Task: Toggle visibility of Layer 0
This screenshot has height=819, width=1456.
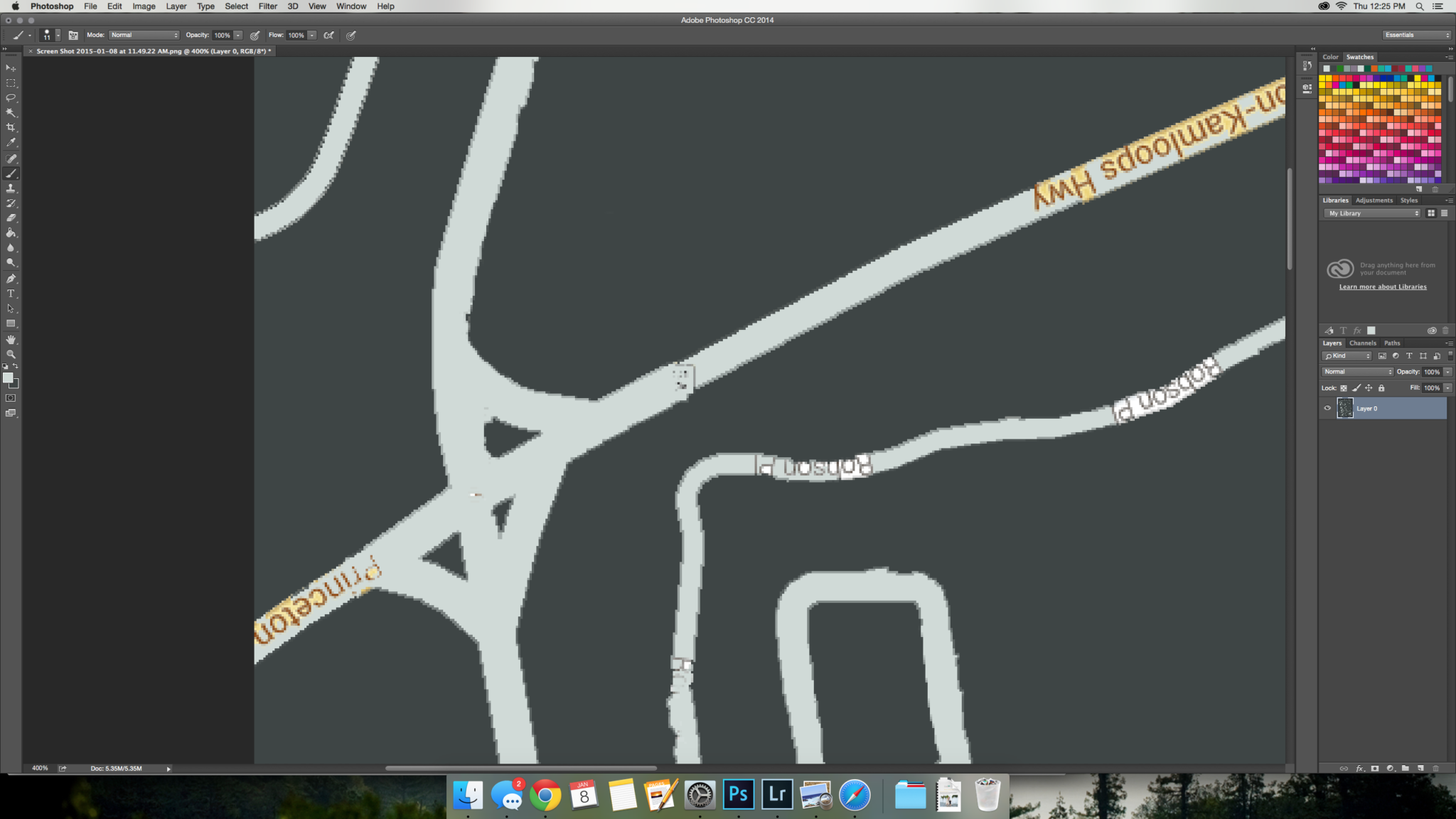Action: point(1328,408)
